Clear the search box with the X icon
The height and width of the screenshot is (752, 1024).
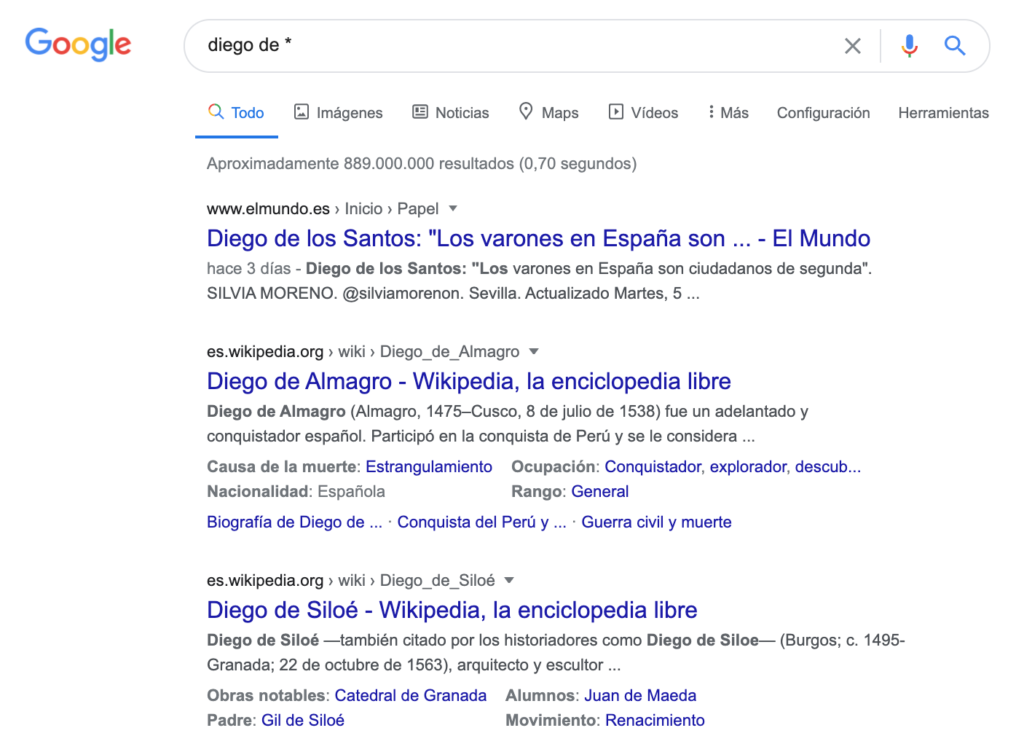pyautogui.click(x=852, y=46)
